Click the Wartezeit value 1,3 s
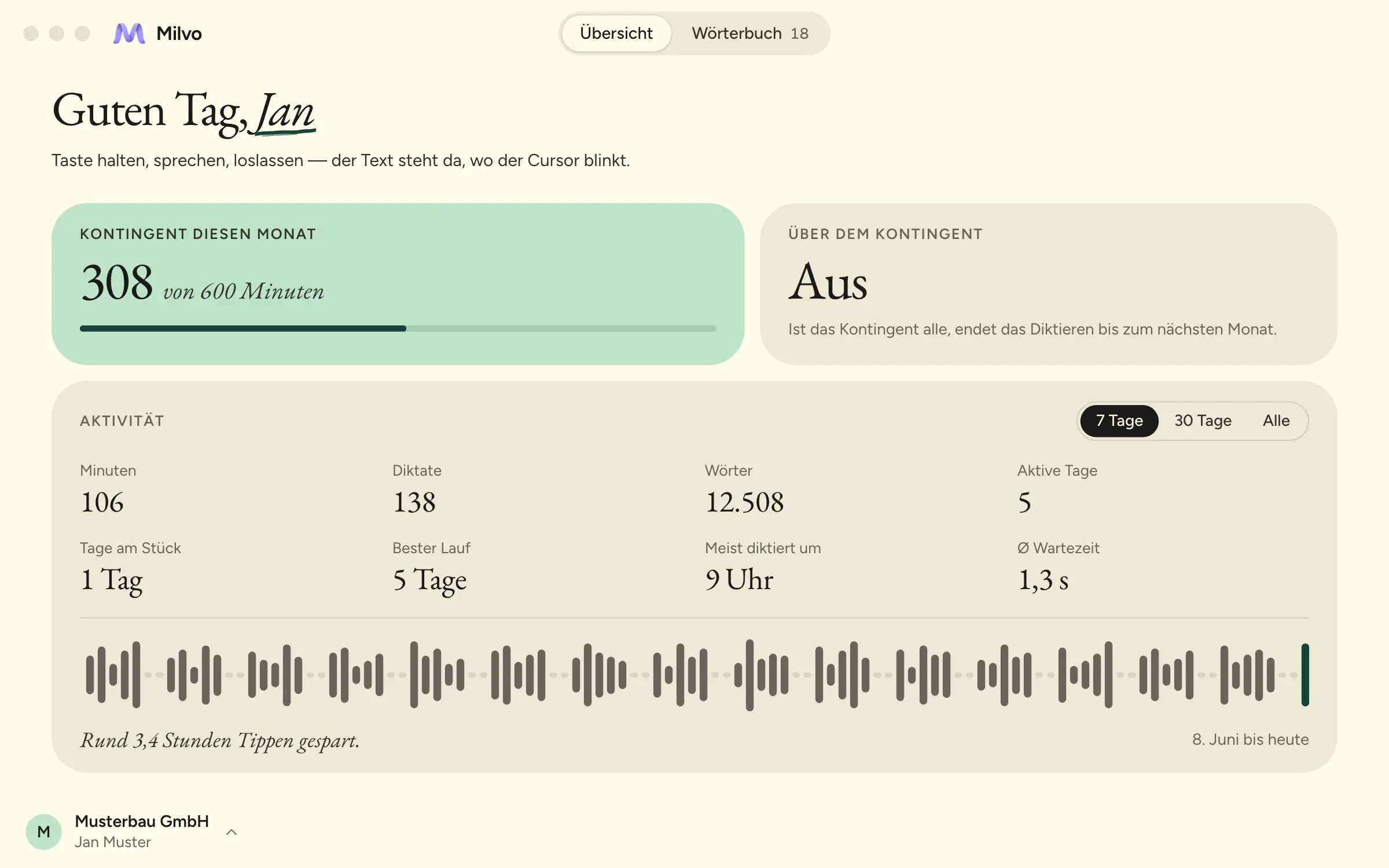This screenshot has width=1389, height=868. (1043, 580)
